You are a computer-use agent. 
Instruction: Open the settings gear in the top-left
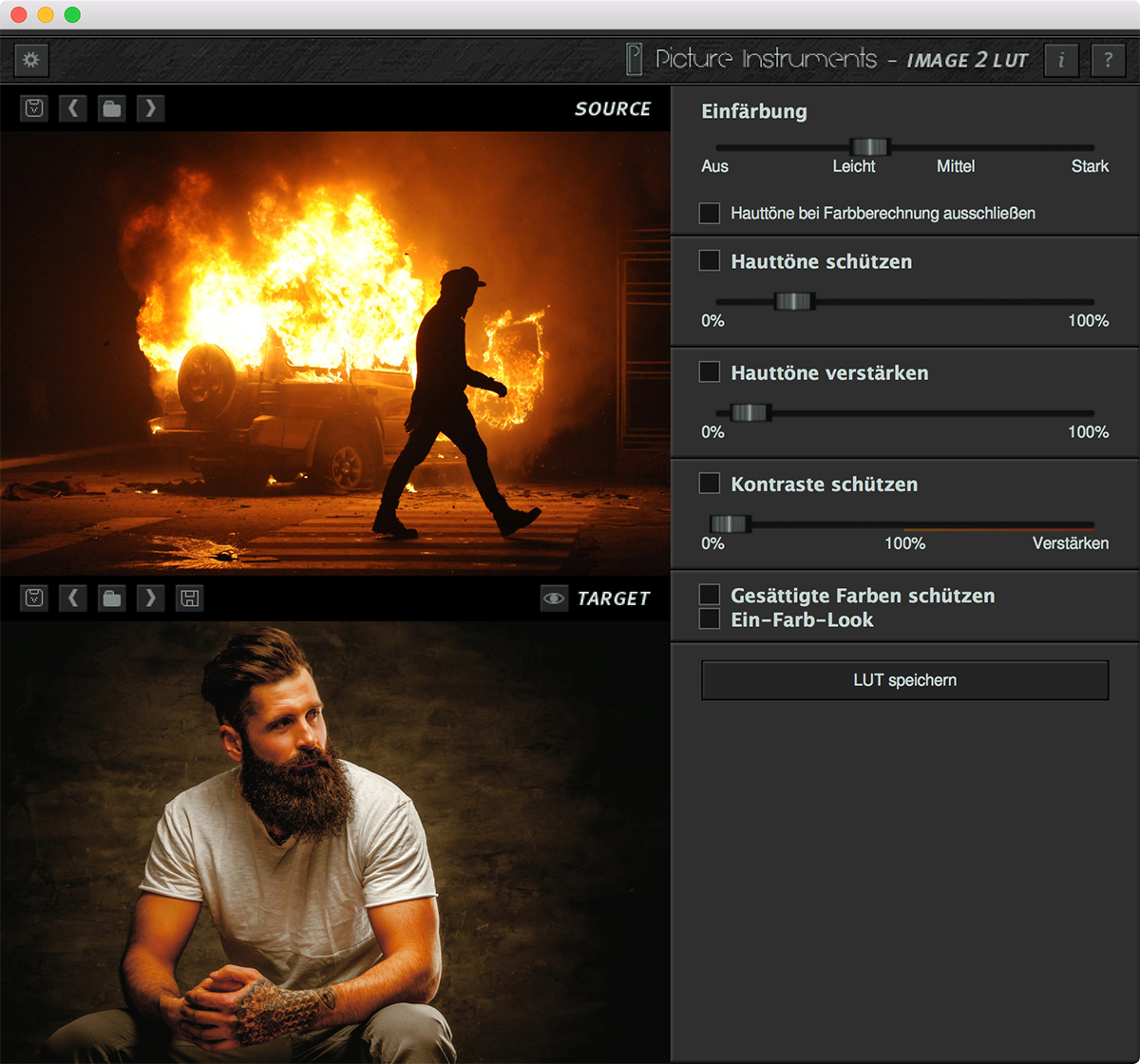pyautogui.click(x=31, y=61)
